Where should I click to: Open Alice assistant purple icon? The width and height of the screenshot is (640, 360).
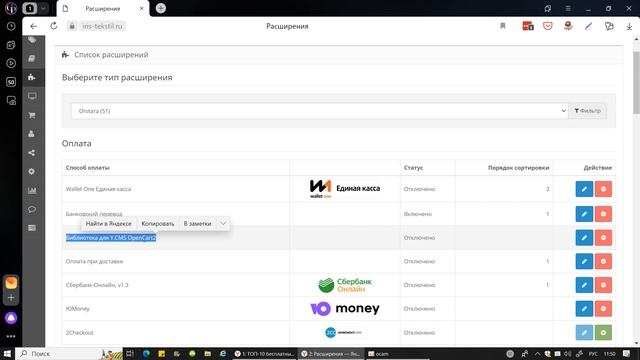[11, 318]
